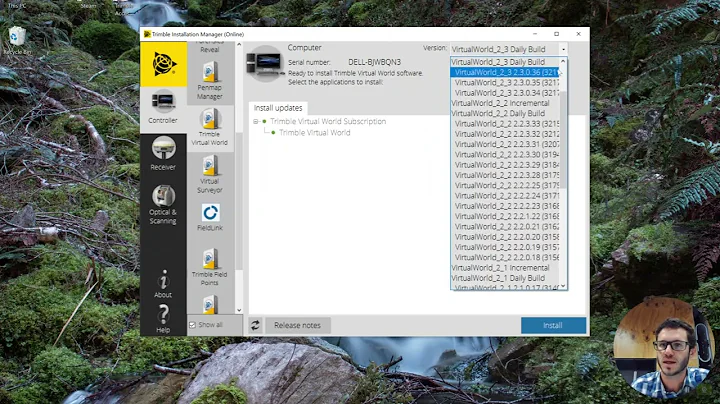Pick VirtualWorld_2_3 2.3.0.36 version
The height and width of the screenshot is (404, 720).
tap(505, 72)
